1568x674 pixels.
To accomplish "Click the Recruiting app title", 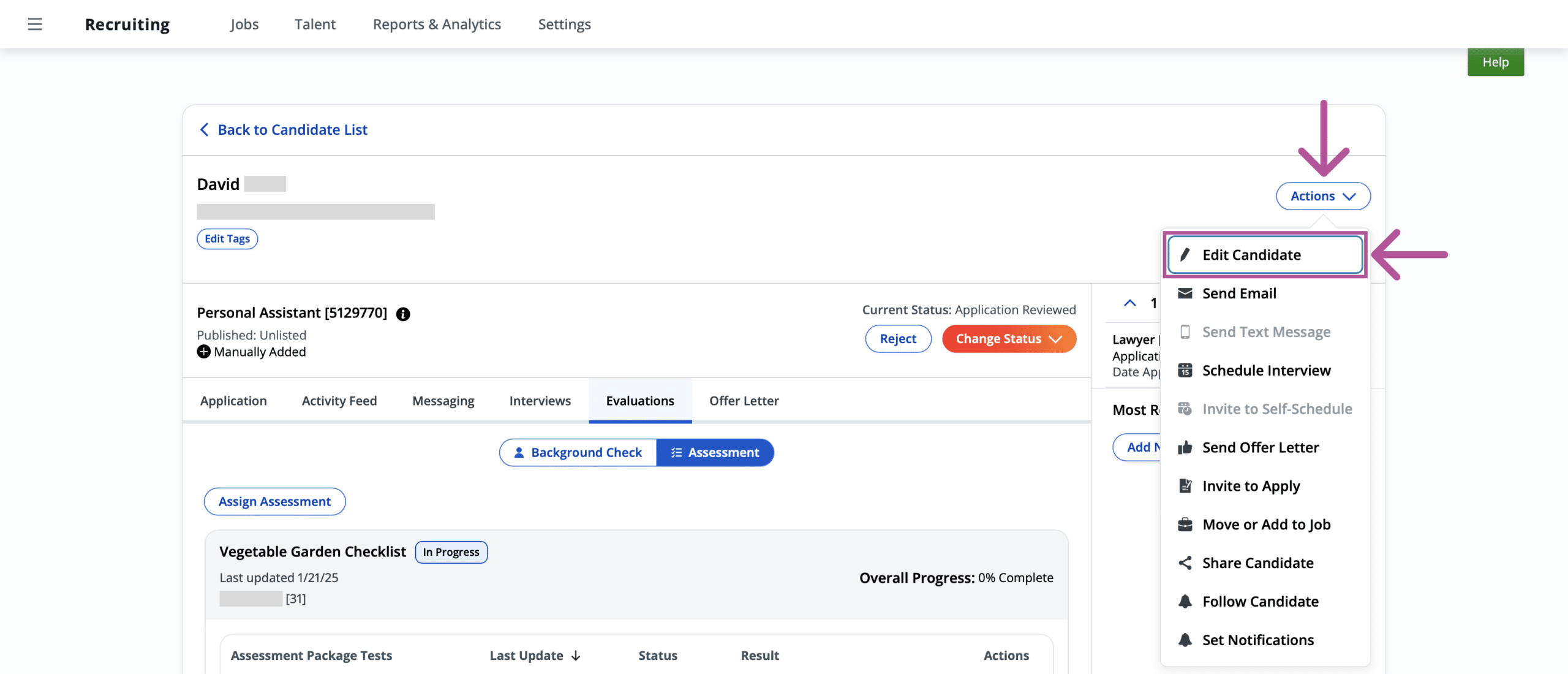I will (x=127, y=25).
